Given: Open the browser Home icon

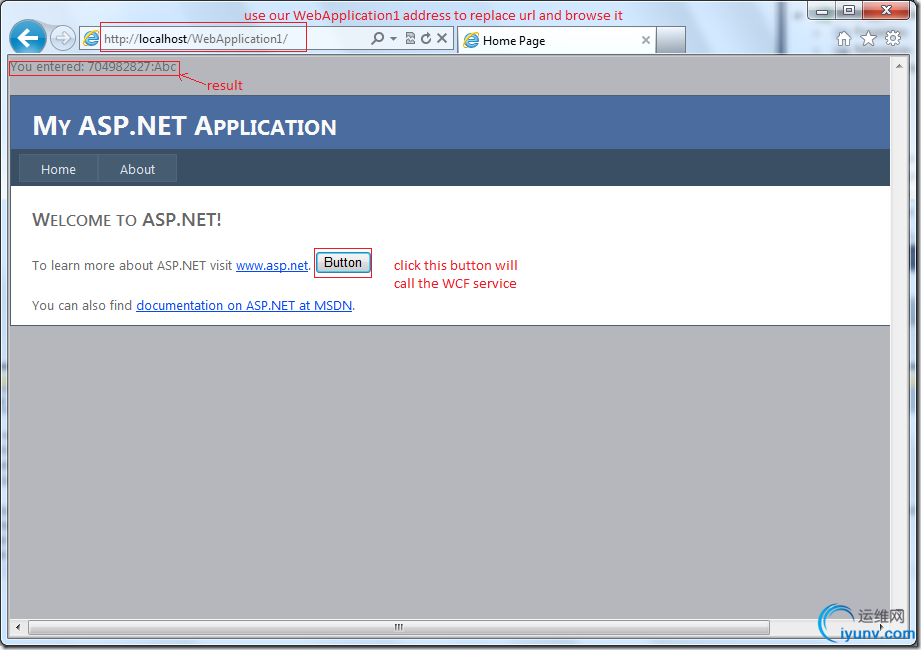Looking at the screenshot, I should tap(843, 39).
